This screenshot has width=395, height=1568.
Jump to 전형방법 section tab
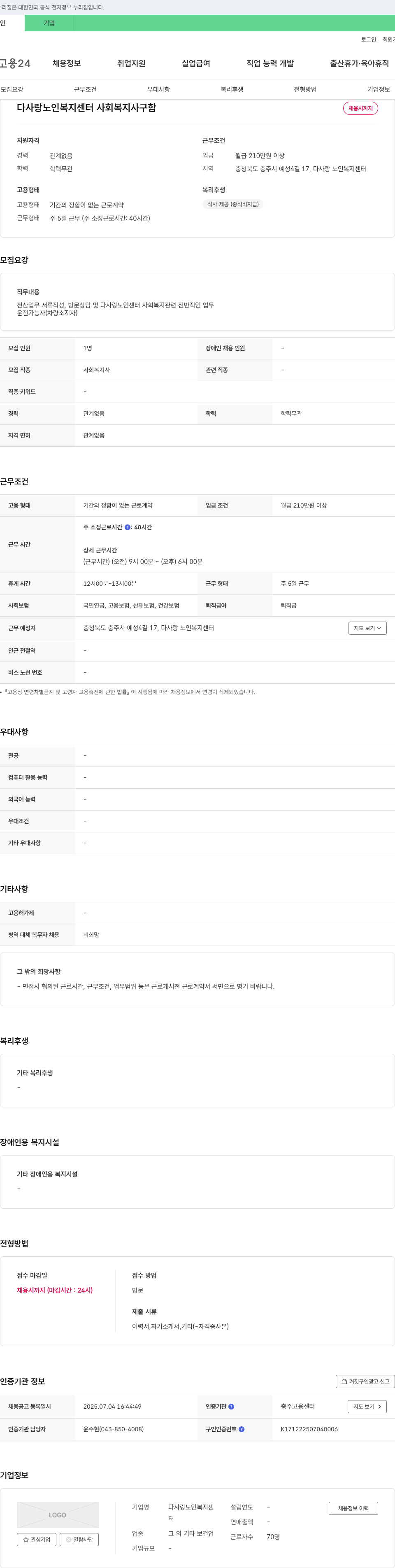[305, 89]
